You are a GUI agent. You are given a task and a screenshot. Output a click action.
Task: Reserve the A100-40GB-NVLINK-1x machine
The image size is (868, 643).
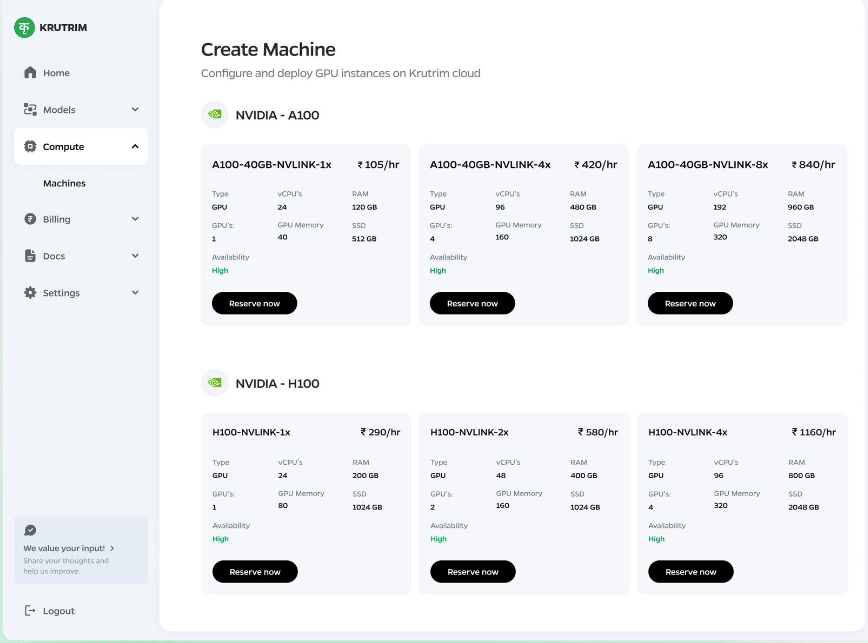click(x=254, y=303)
